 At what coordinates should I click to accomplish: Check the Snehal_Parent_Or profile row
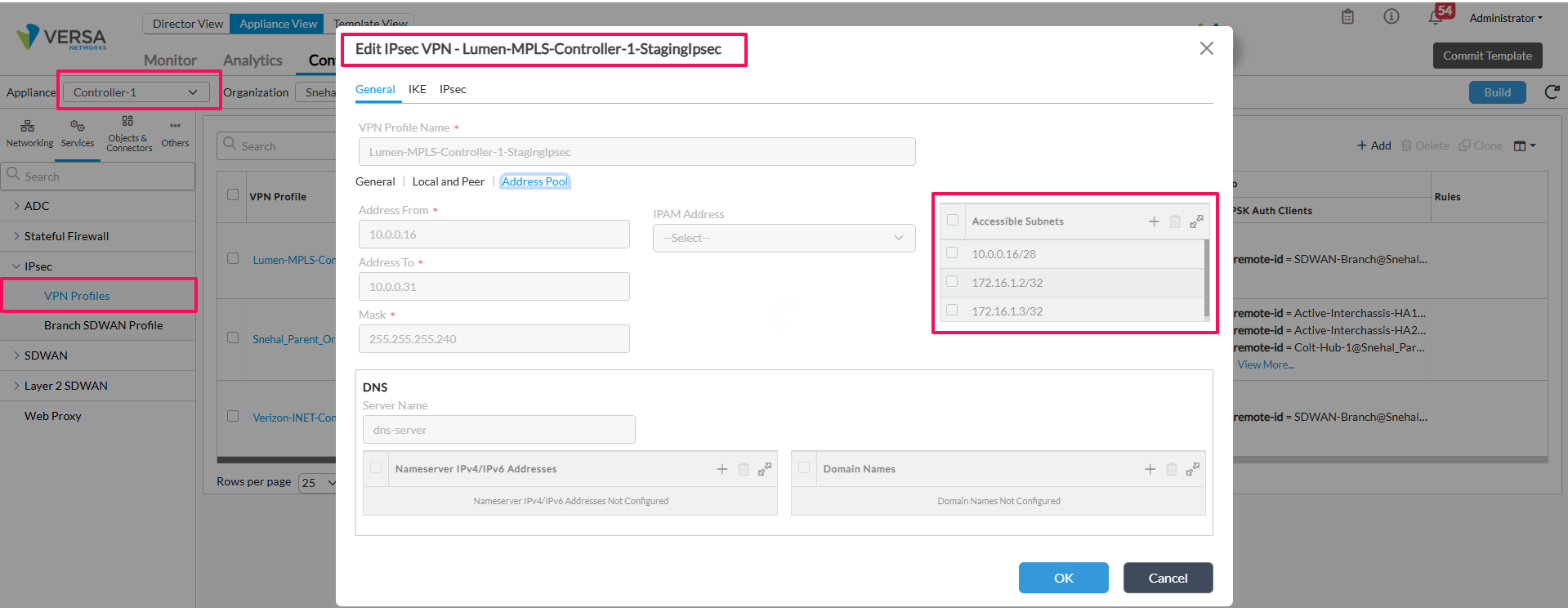[233, 338]
